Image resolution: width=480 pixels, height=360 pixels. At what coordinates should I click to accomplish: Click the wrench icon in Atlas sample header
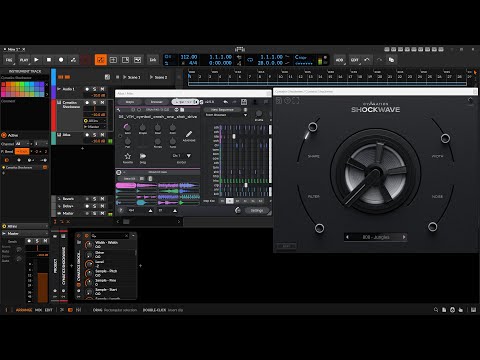pos(119,110)
